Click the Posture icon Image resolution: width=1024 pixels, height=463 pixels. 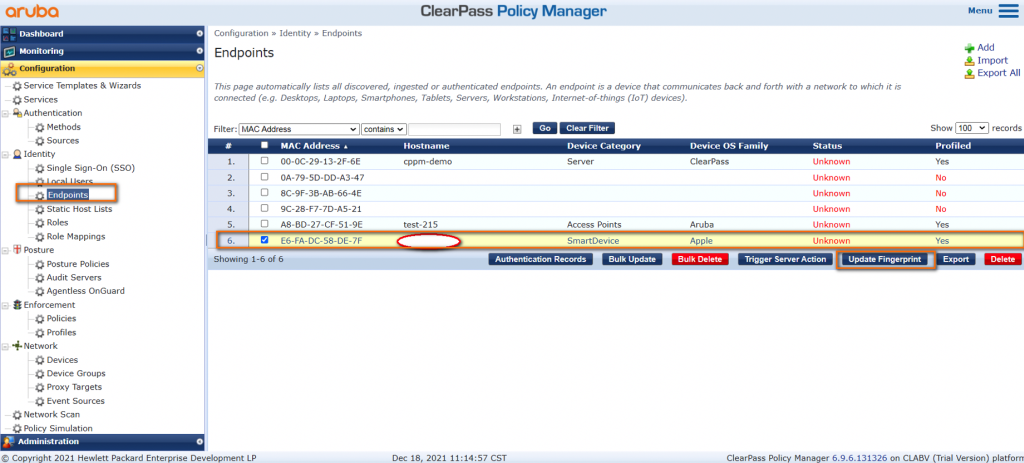click(18, 250)
